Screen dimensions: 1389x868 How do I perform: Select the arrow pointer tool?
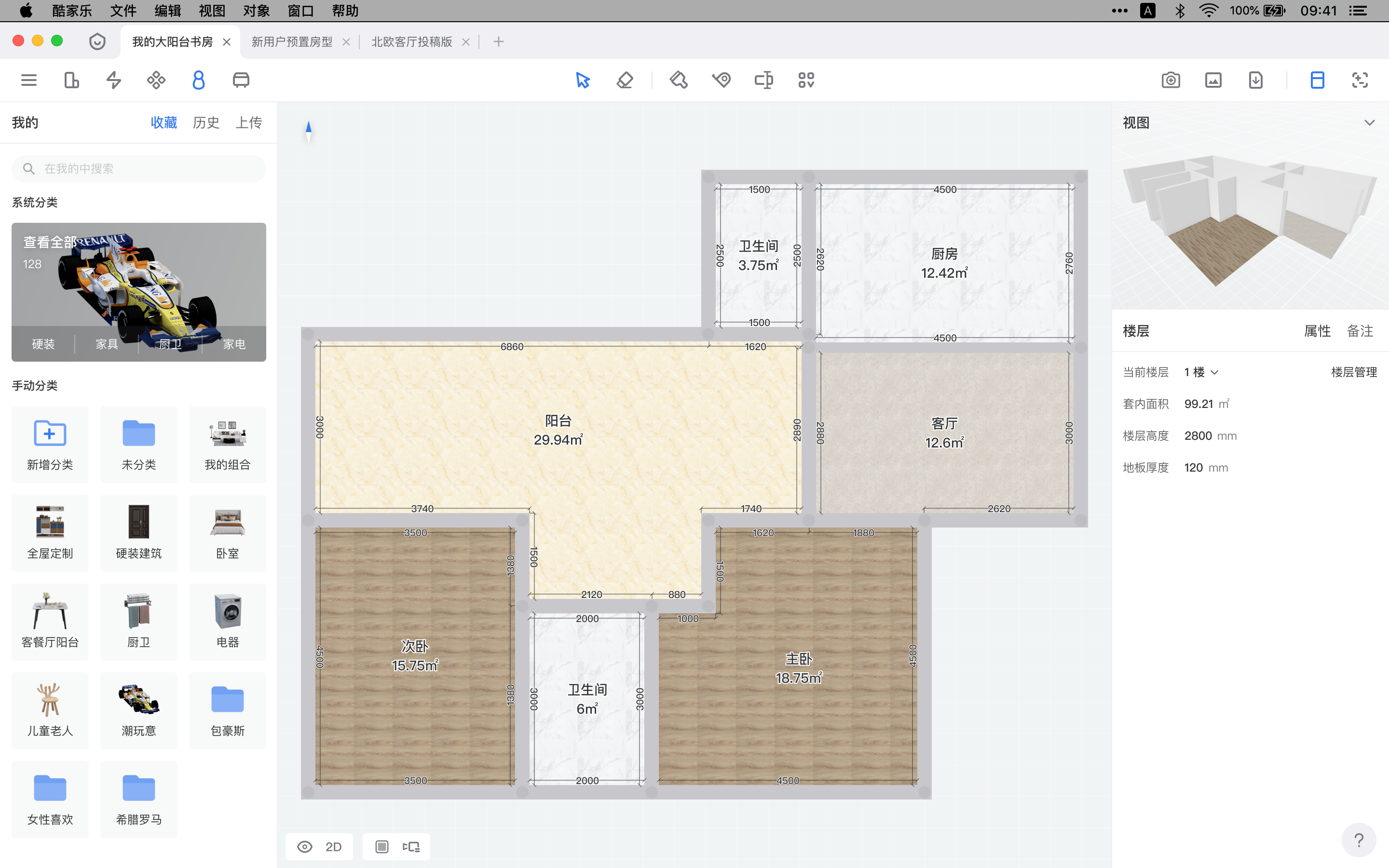(x=582, y=80)
